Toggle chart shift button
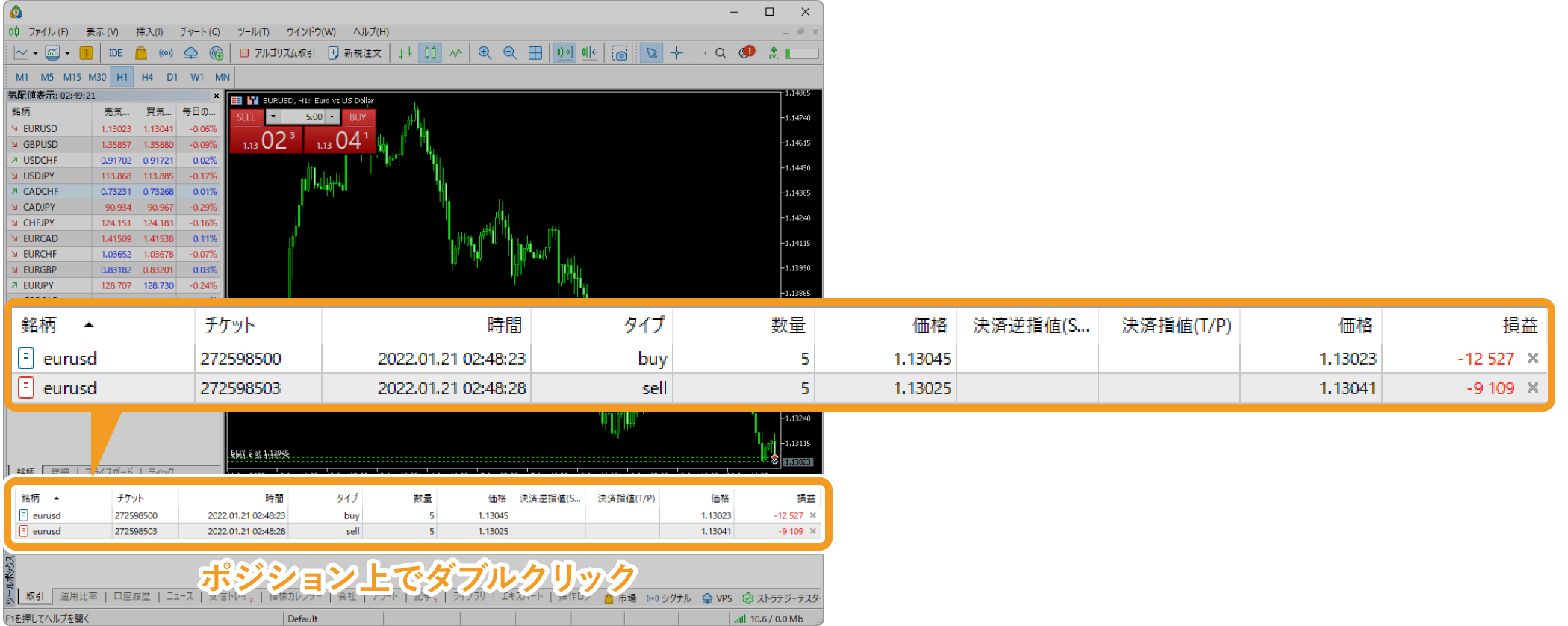The image size is (1568, 626). (x=590, y=53)
